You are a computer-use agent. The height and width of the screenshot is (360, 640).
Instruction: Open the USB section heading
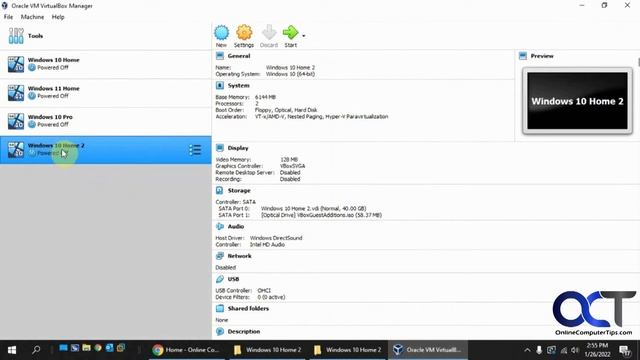pos(233,279)
